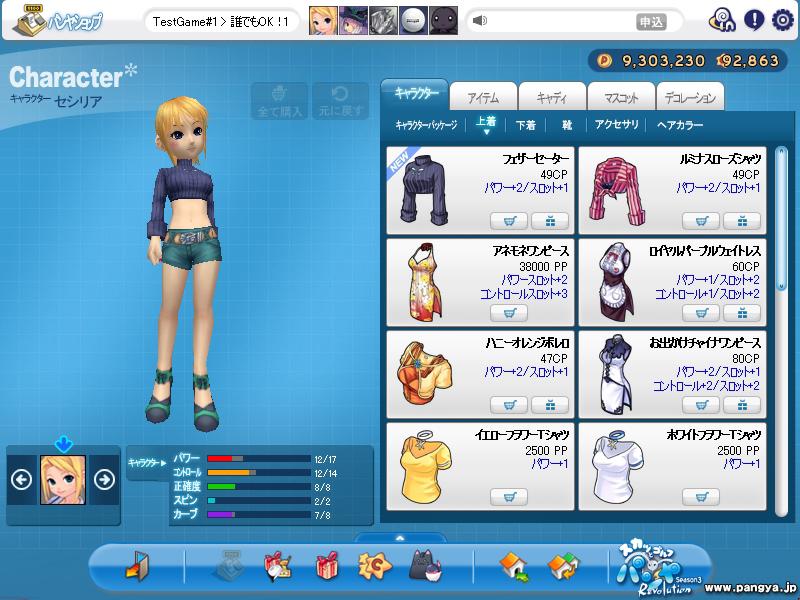Add ホワイトフラワーTシャツ to cart
This screenshot has height=600, width=800.
click(x=701, y=496)
